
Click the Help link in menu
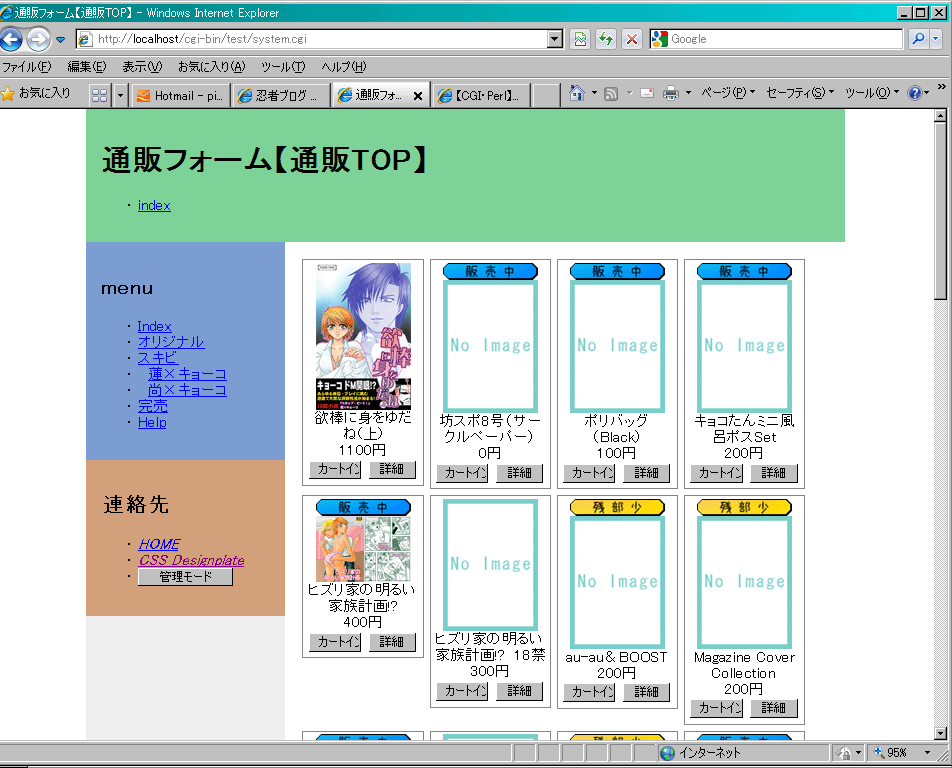152,422
